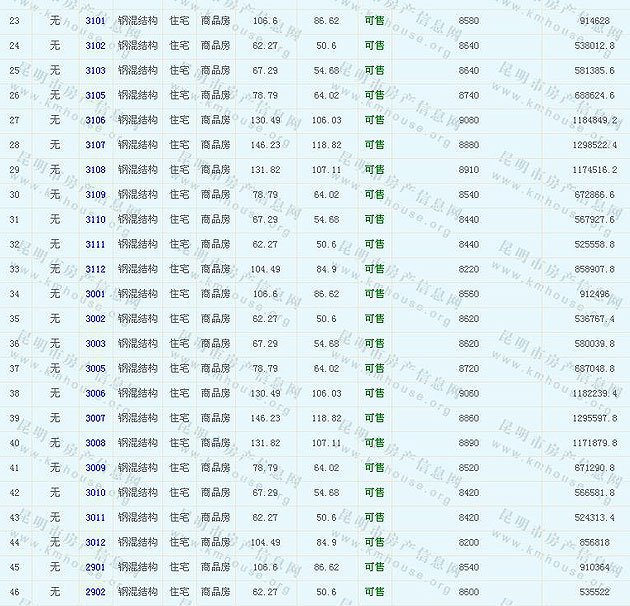Open details for room 3106
This screenshot has height=606, width=630.
pyautogui.click(x=95, y=121)
